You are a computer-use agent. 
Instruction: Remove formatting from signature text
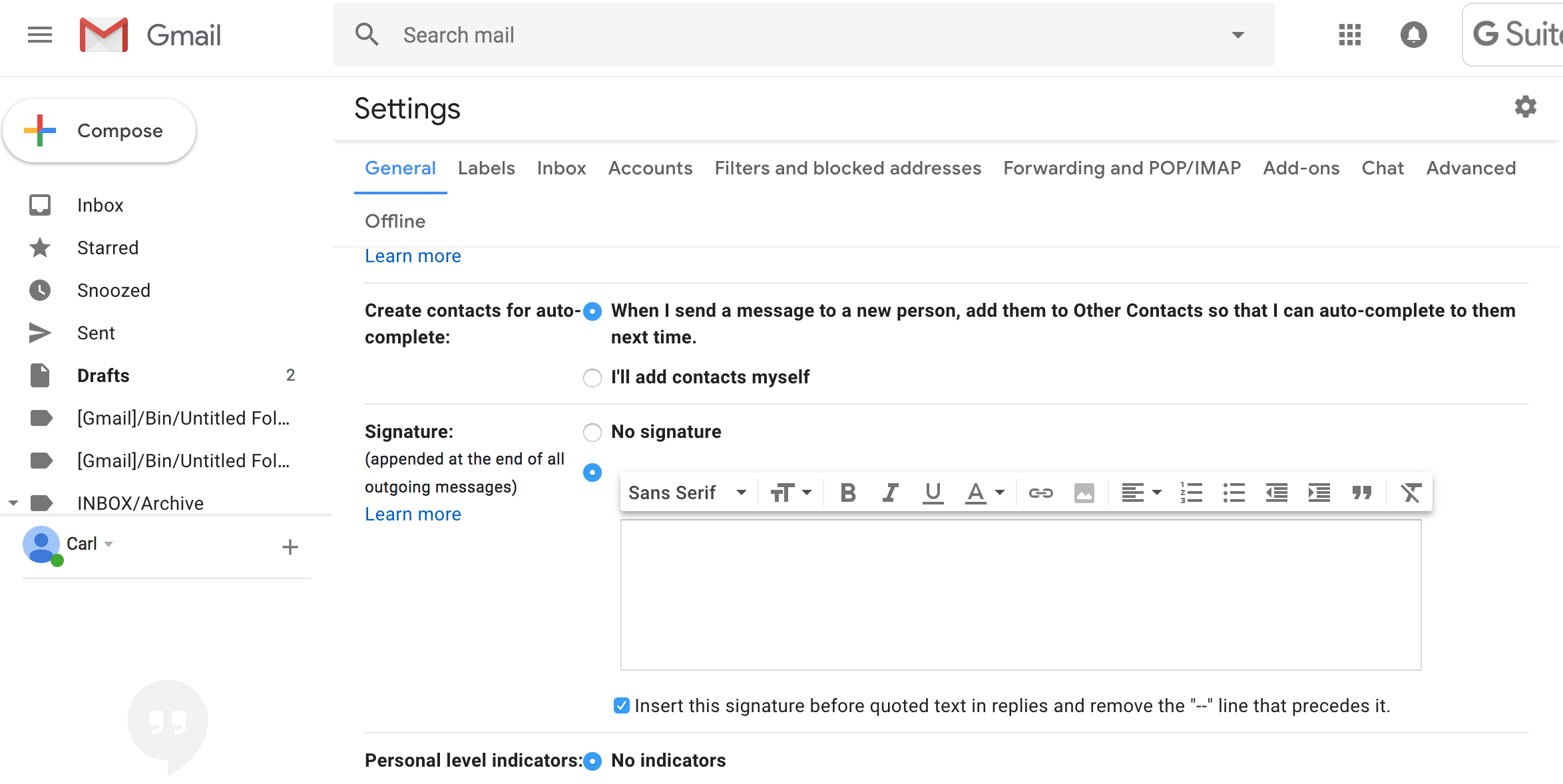[1411, 492]
